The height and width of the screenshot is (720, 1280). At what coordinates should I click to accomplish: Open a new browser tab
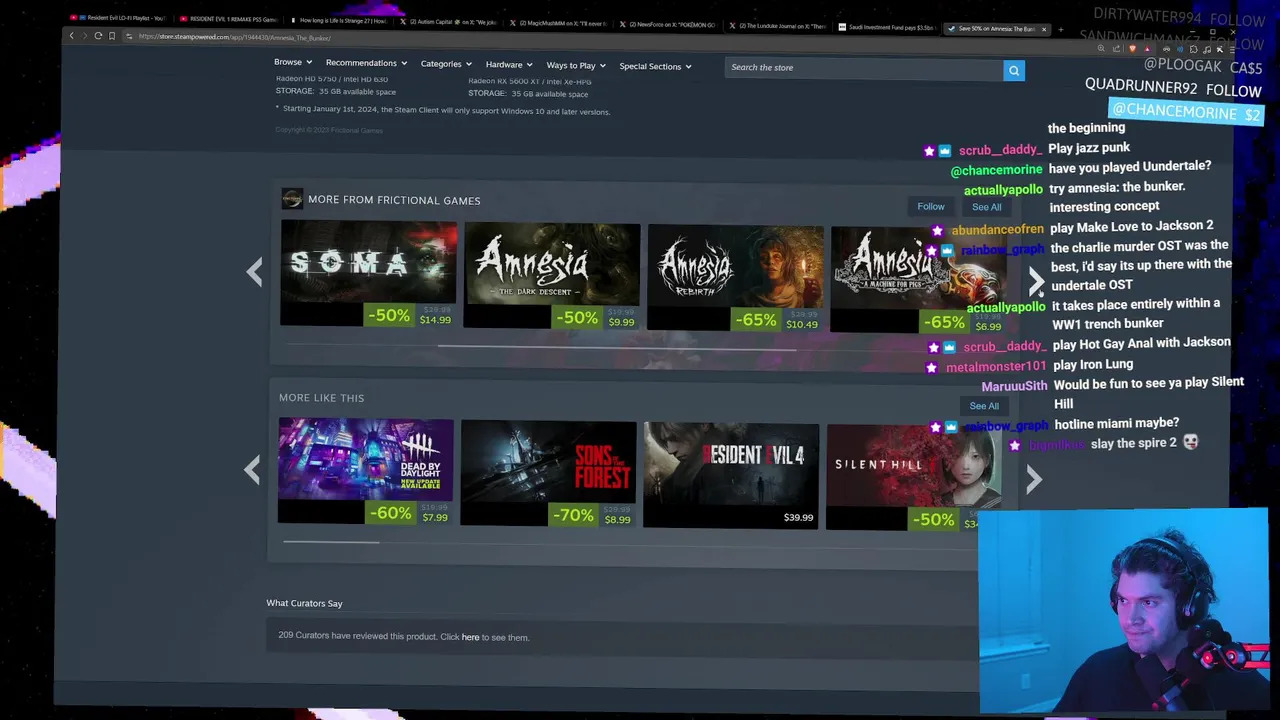tap(1061, 30)
